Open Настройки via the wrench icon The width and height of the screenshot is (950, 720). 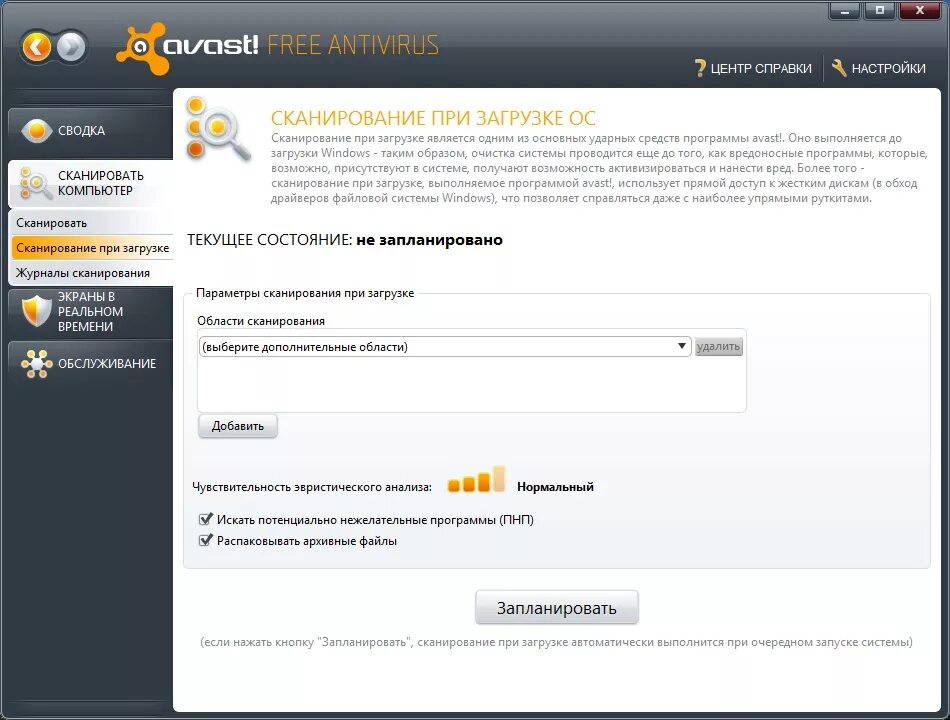pos(836,68)
